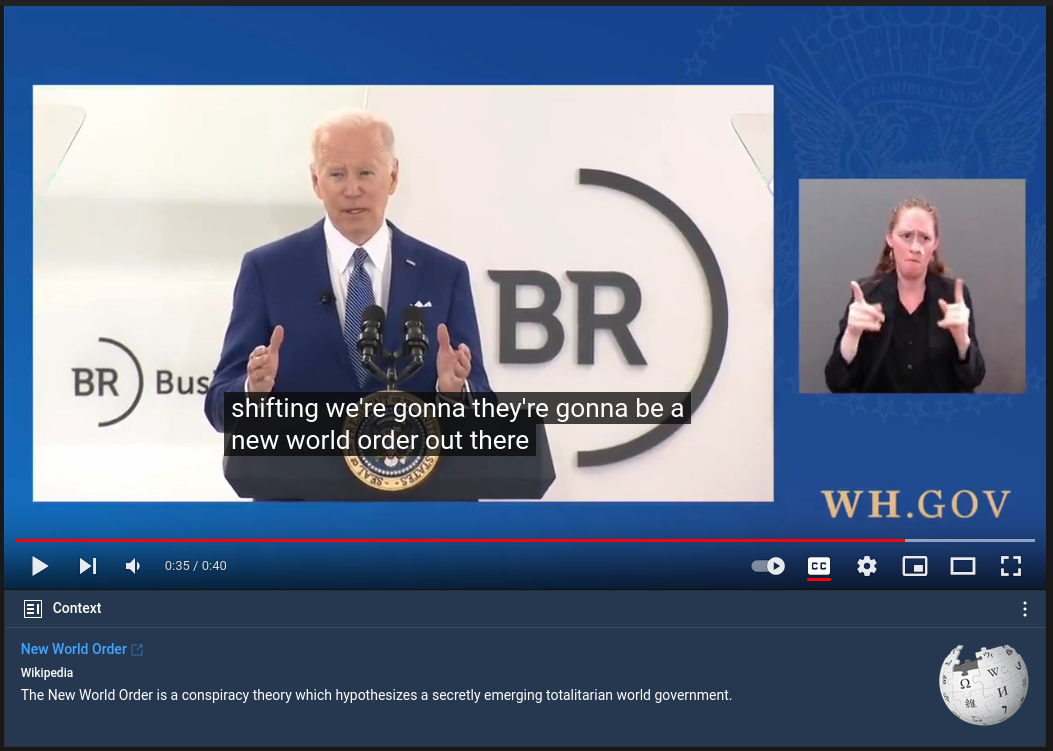Click the New World Order description text
Screen dimensions: 1053x751
pyautogui.click(x=376, y=695)
